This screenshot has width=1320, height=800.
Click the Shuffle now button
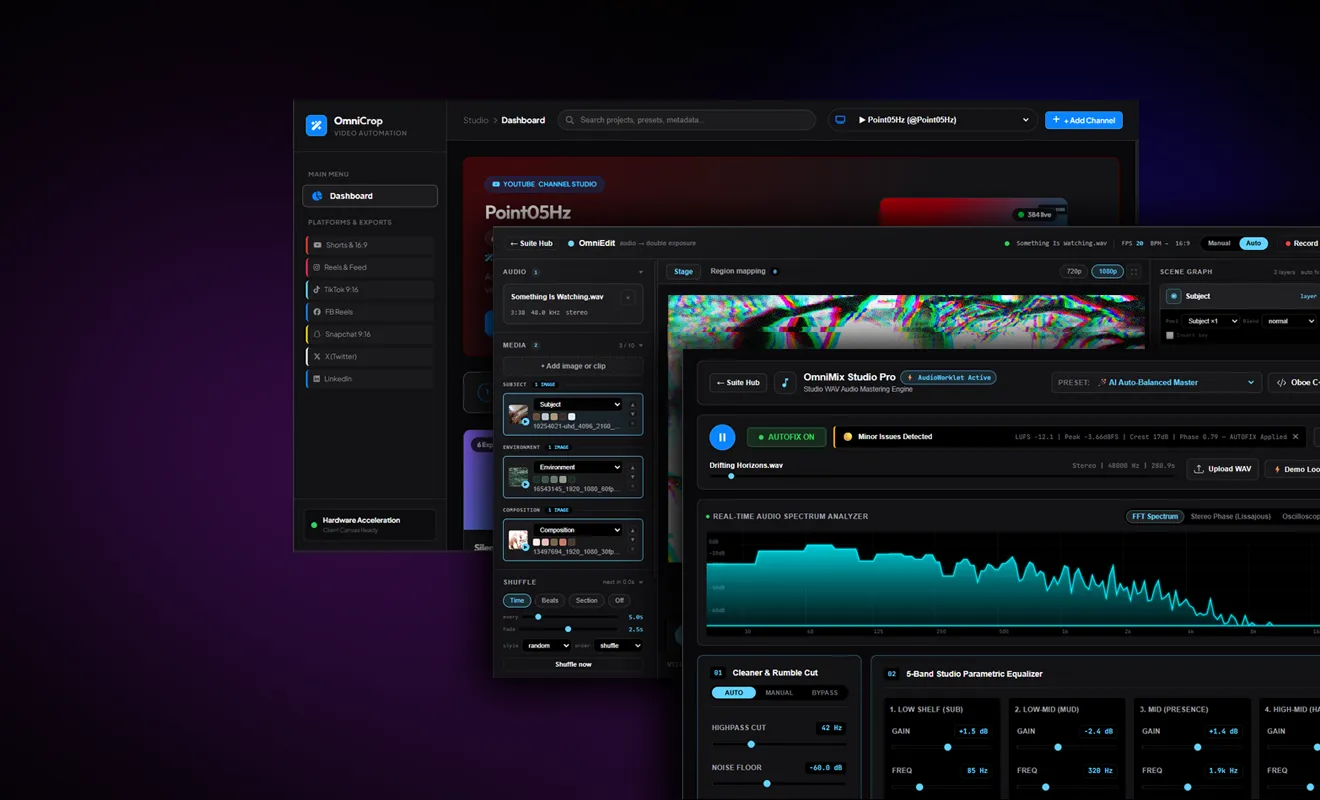[573, 664]
